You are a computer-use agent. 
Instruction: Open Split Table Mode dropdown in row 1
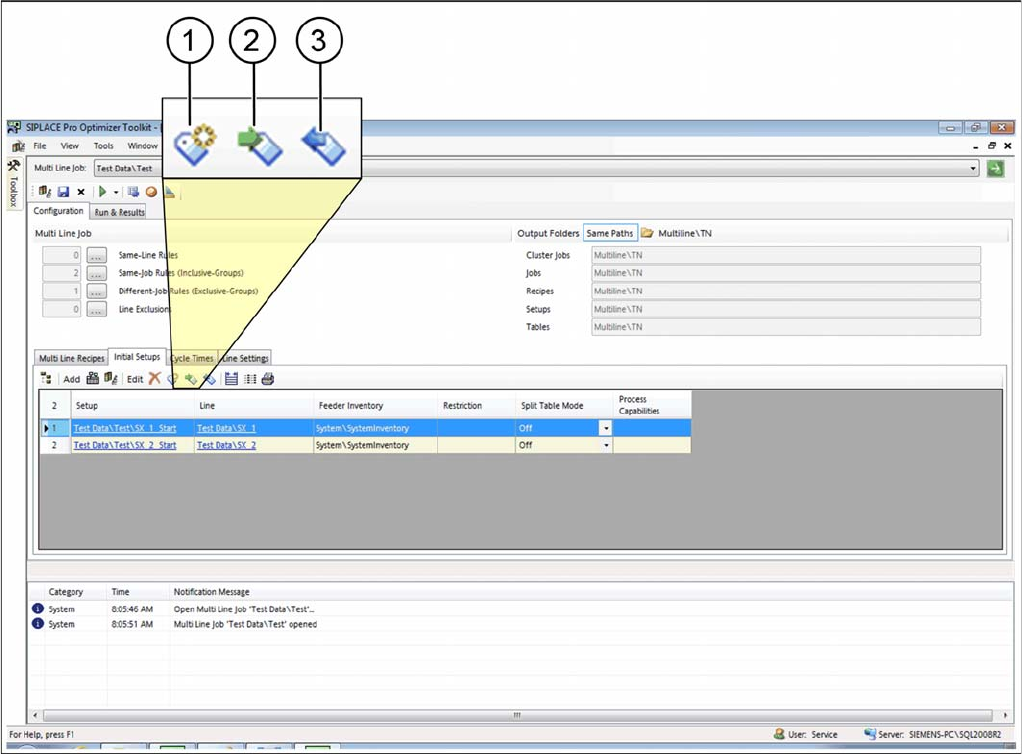(x=604, y=428)
